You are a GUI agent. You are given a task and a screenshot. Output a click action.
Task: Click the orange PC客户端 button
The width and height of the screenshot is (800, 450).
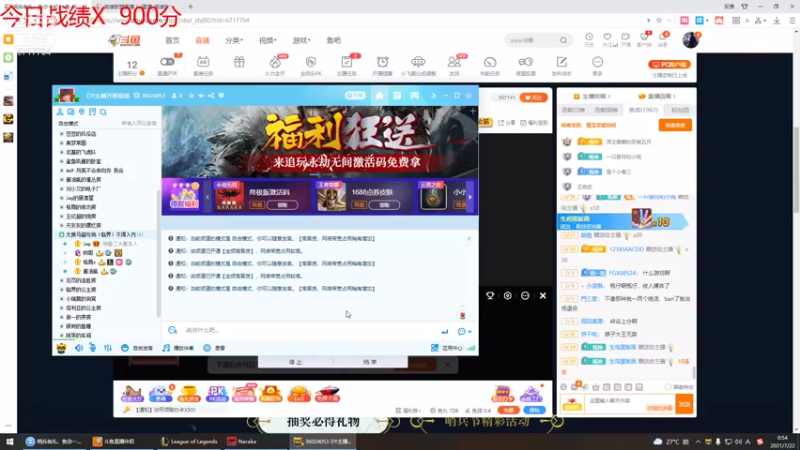669,64
